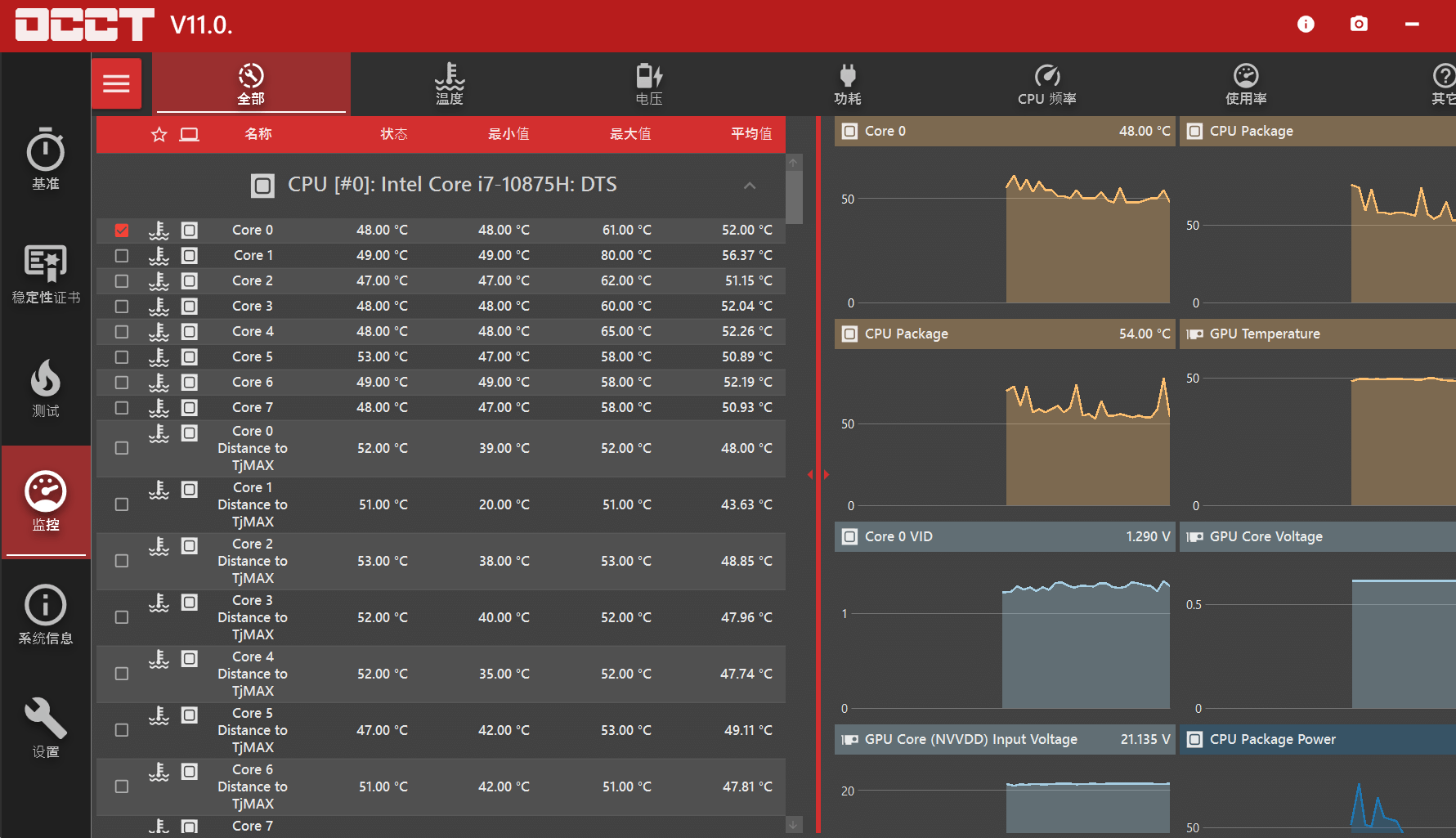Click the scrollbar down arrow in sensor list
The width and height of the screenshot is (1456, 838).
pyautogui.click(x=793, y=825)
